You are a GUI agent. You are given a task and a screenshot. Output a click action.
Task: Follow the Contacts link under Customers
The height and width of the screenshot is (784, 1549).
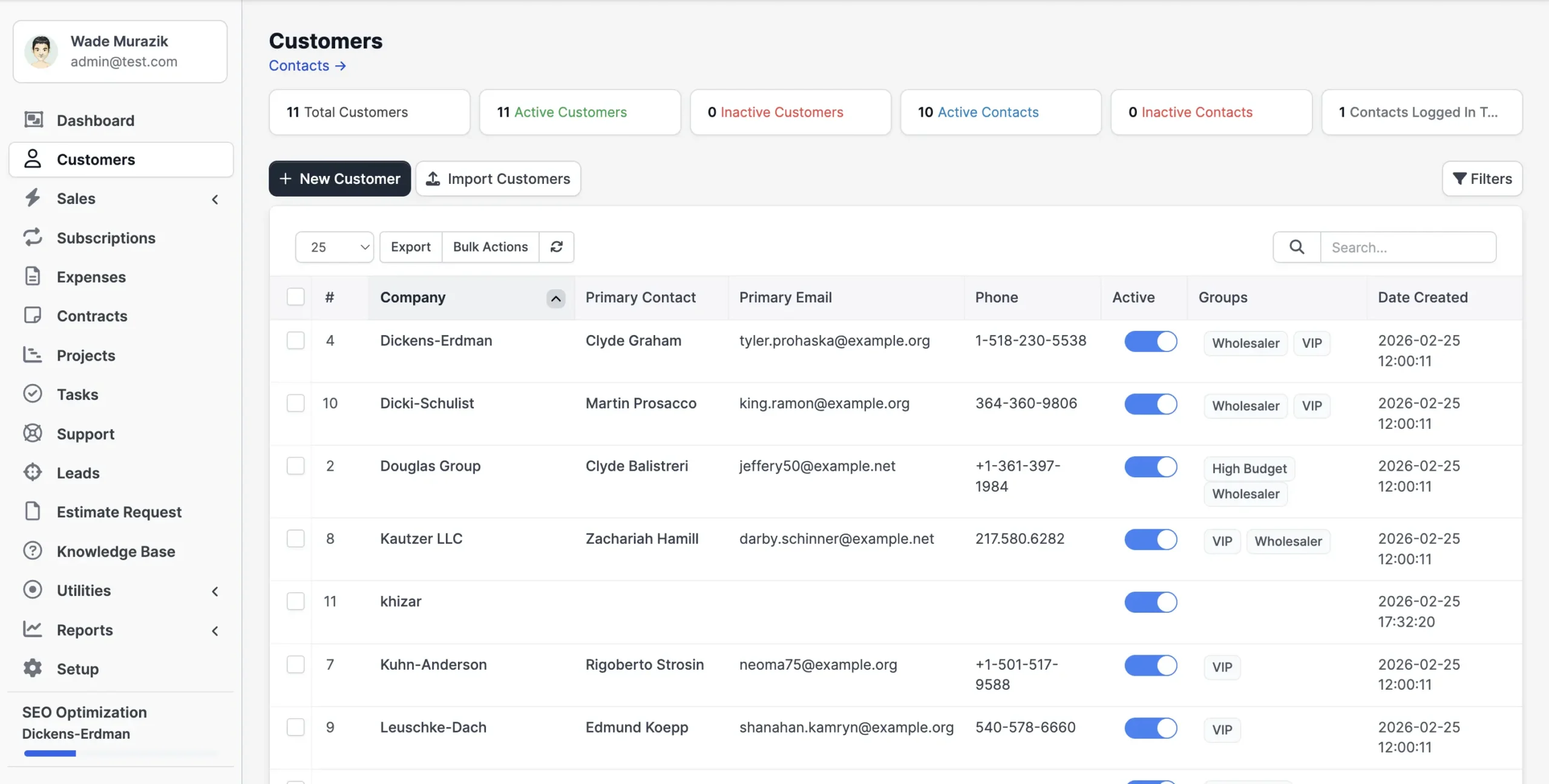click(307, 65)
